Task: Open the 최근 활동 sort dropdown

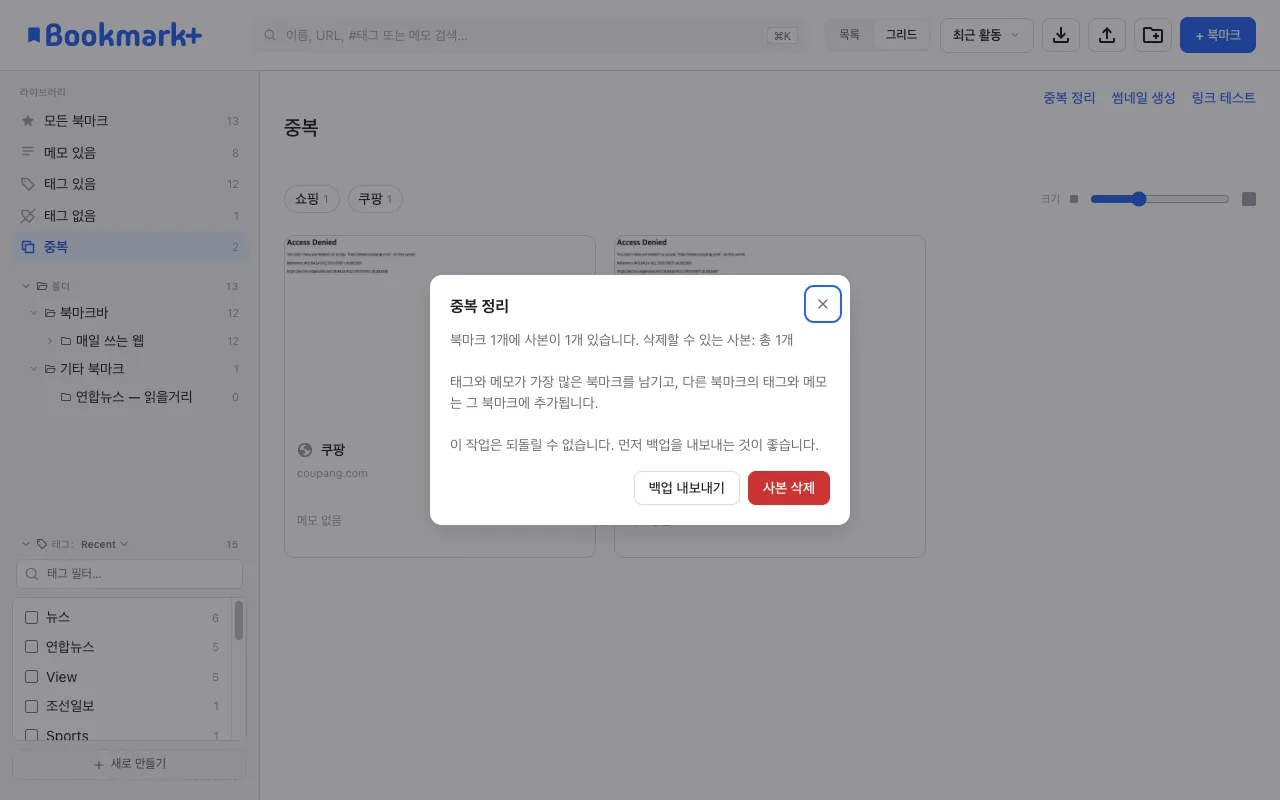Action: coord(987,35)
